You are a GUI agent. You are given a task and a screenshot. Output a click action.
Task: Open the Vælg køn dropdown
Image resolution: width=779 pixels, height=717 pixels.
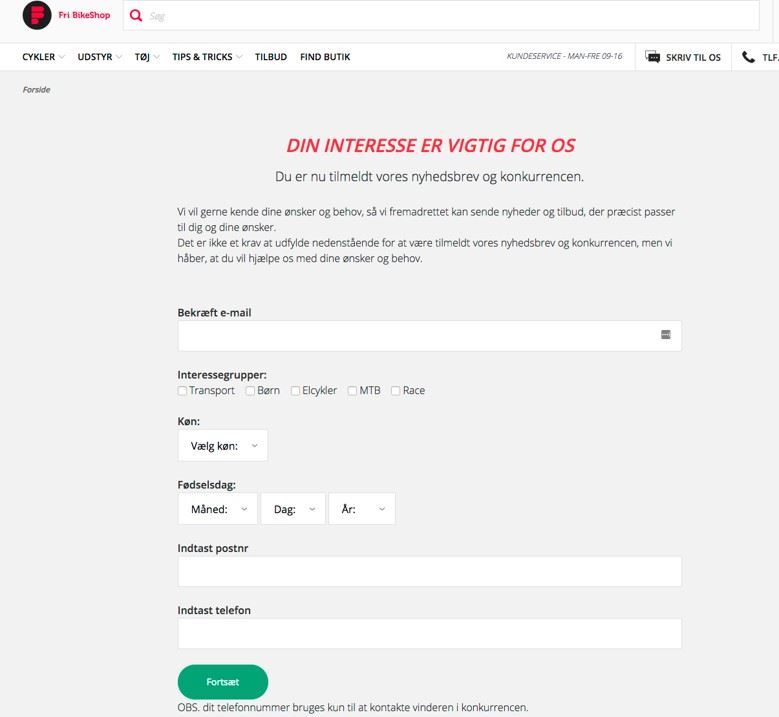click(223, 446)
